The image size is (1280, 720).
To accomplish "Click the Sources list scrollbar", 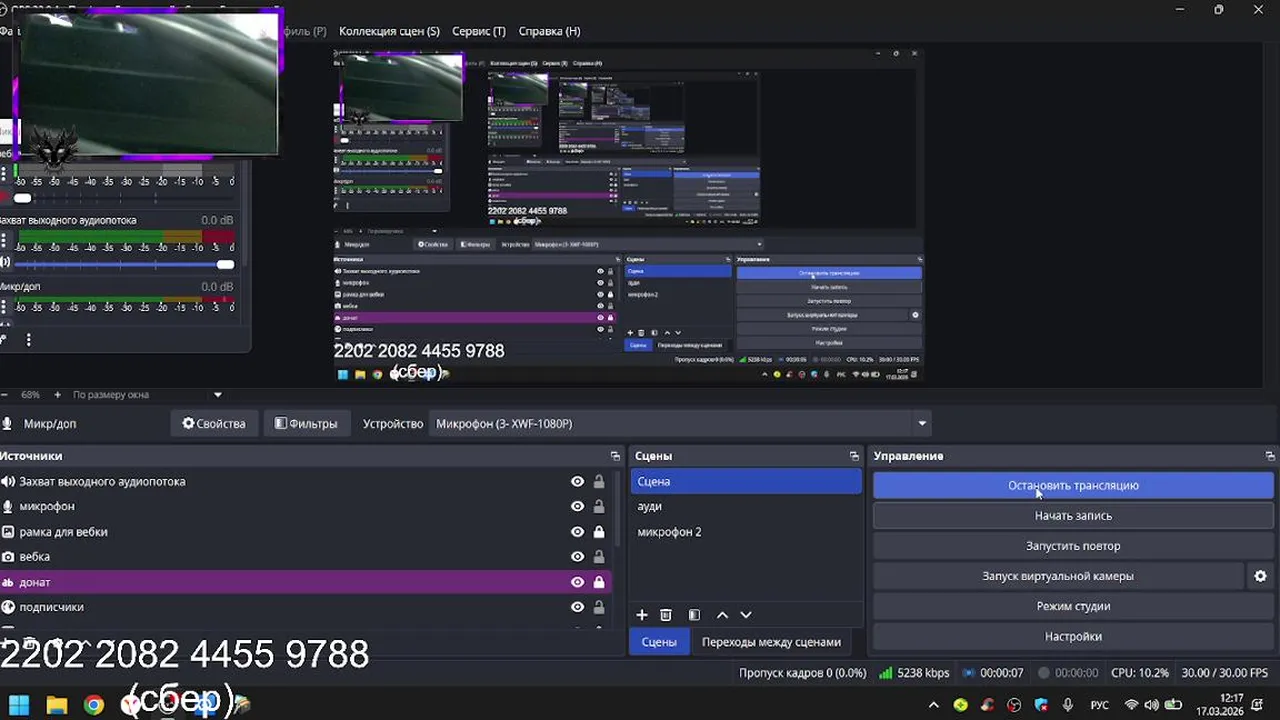I will 617,510.
